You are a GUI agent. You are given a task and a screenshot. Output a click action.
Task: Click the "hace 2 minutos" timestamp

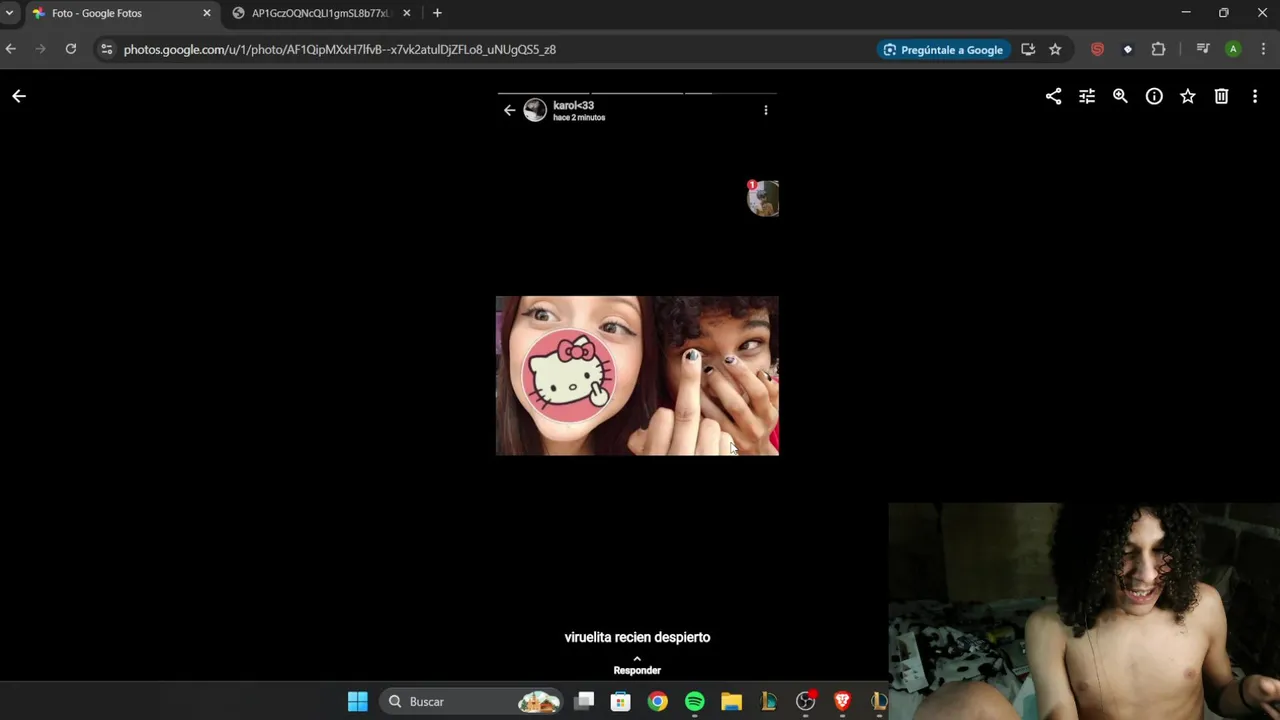click(579, 118)
